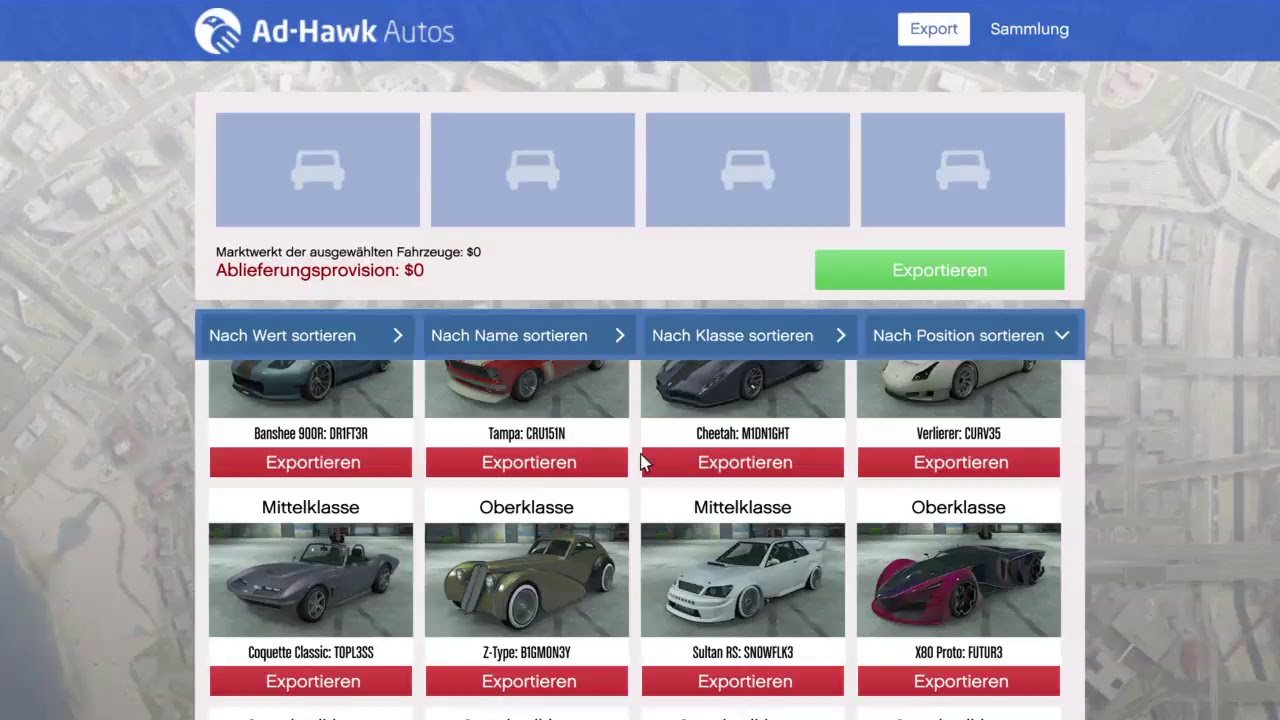The image size is (1280, 720).
Task: Click the Banshee 900R: DR1FT3R label
Action: tap(311, 434)
